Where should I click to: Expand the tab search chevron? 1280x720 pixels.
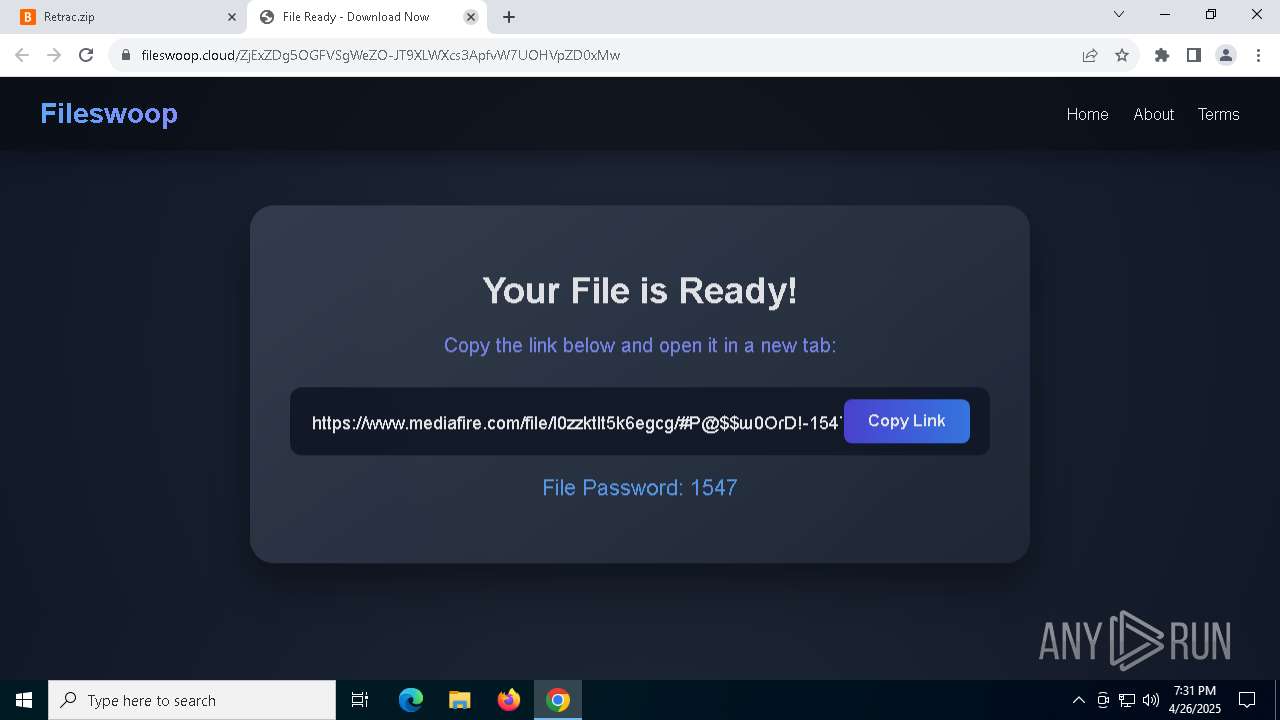[1119, 15]
